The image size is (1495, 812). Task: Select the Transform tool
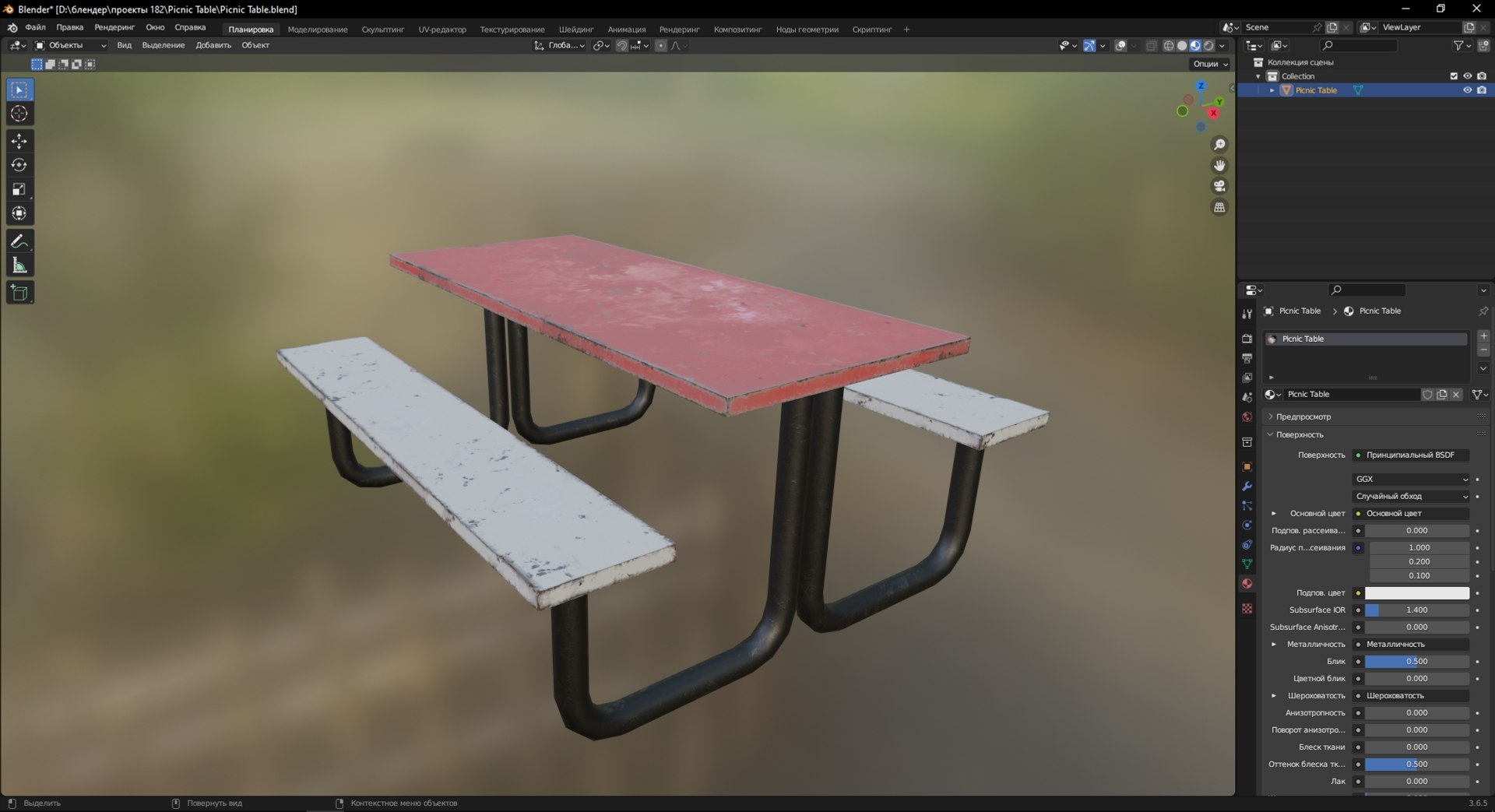(x=19, y=213)
